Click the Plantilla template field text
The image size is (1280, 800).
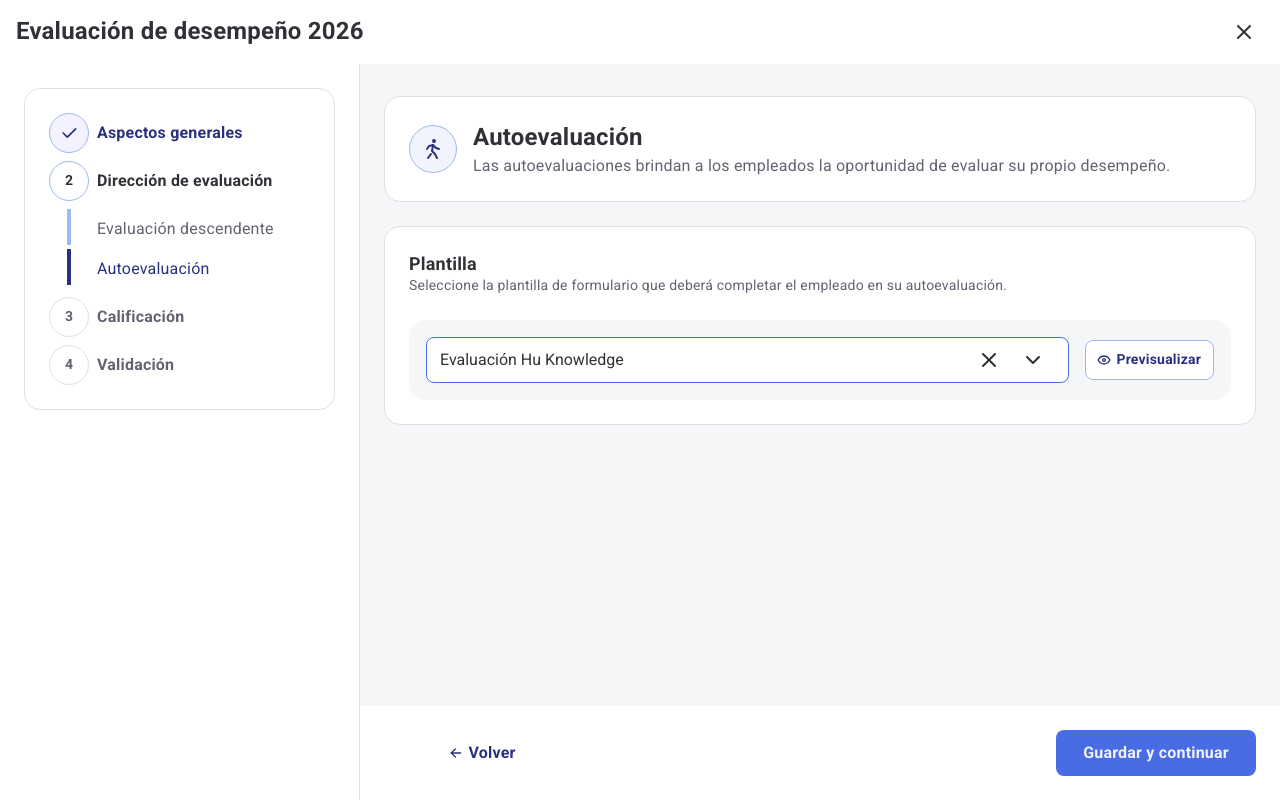click(532, 360)
